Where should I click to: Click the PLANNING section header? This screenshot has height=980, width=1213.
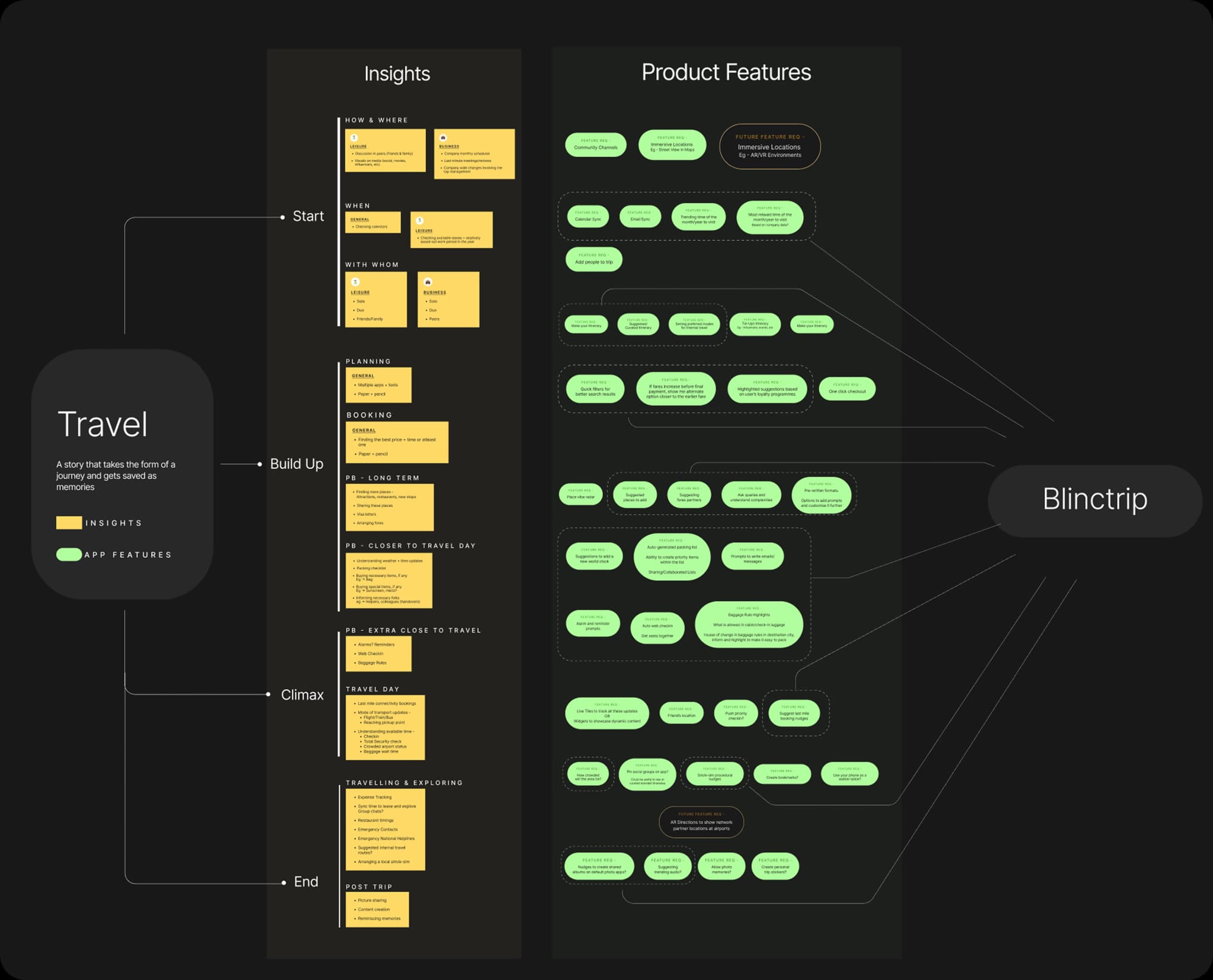pyautogui.click(x=368, y=361)
